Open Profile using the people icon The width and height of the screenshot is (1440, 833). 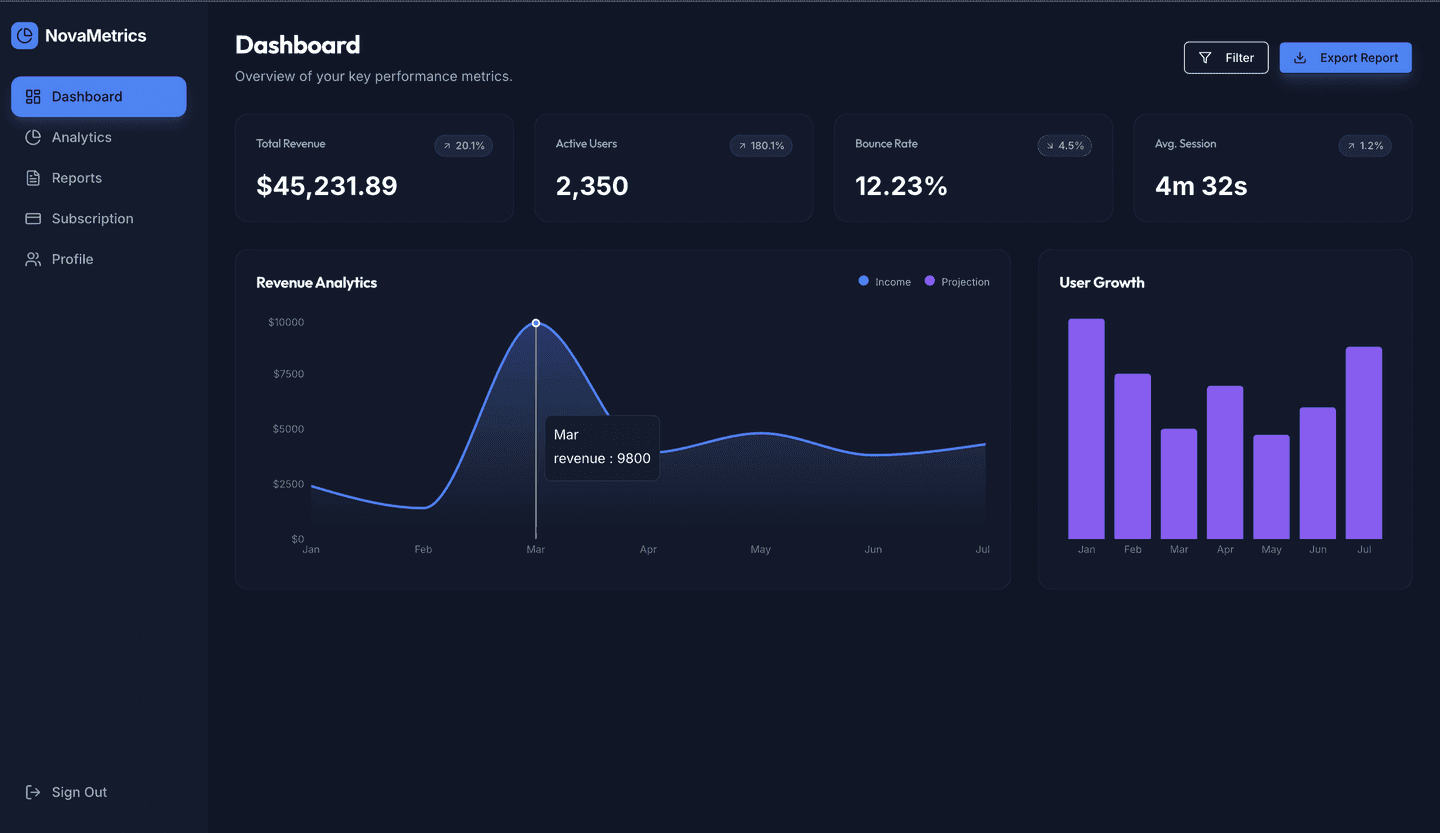[x=33, y=258]
